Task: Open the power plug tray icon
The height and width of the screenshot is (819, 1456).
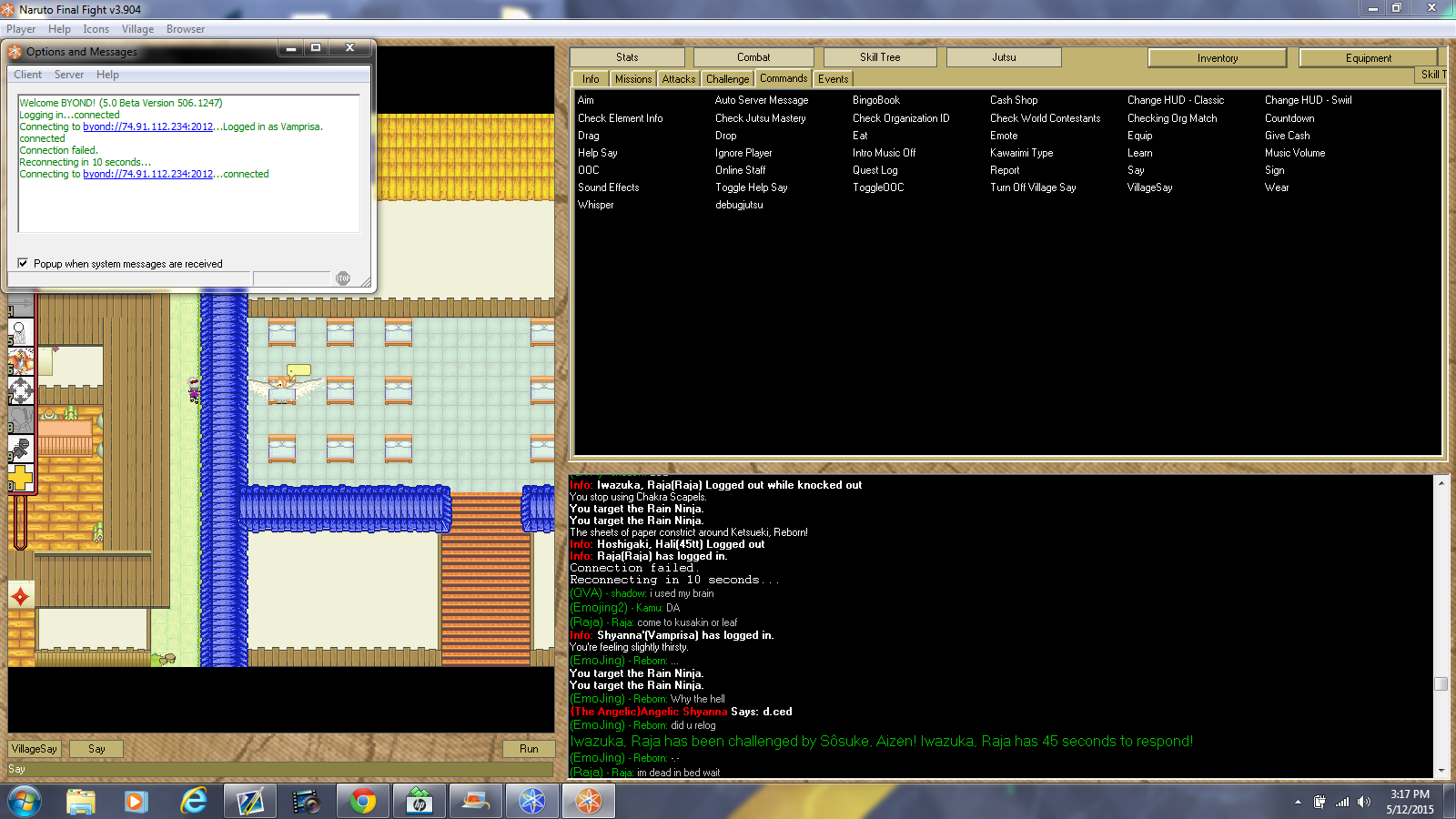Action: pyautogui.click(x=1319, y=802)
